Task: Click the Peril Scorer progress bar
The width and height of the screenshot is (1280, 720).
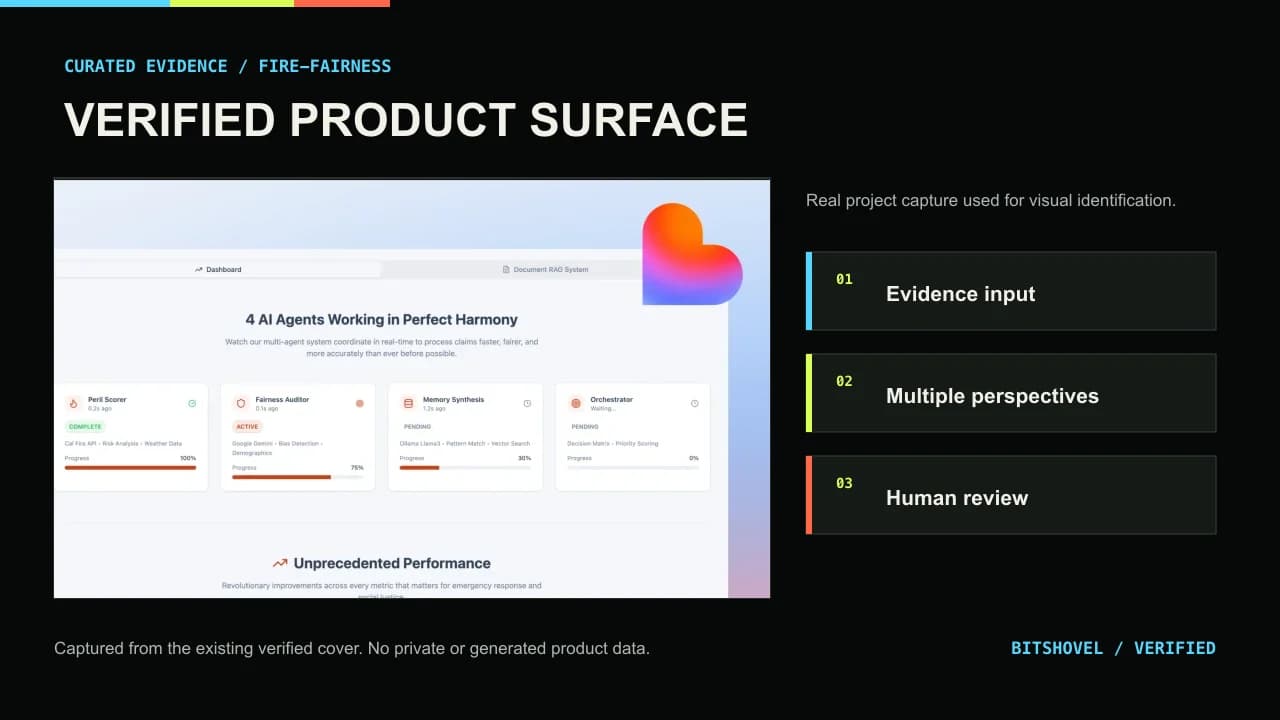Action: coord(130,467)
